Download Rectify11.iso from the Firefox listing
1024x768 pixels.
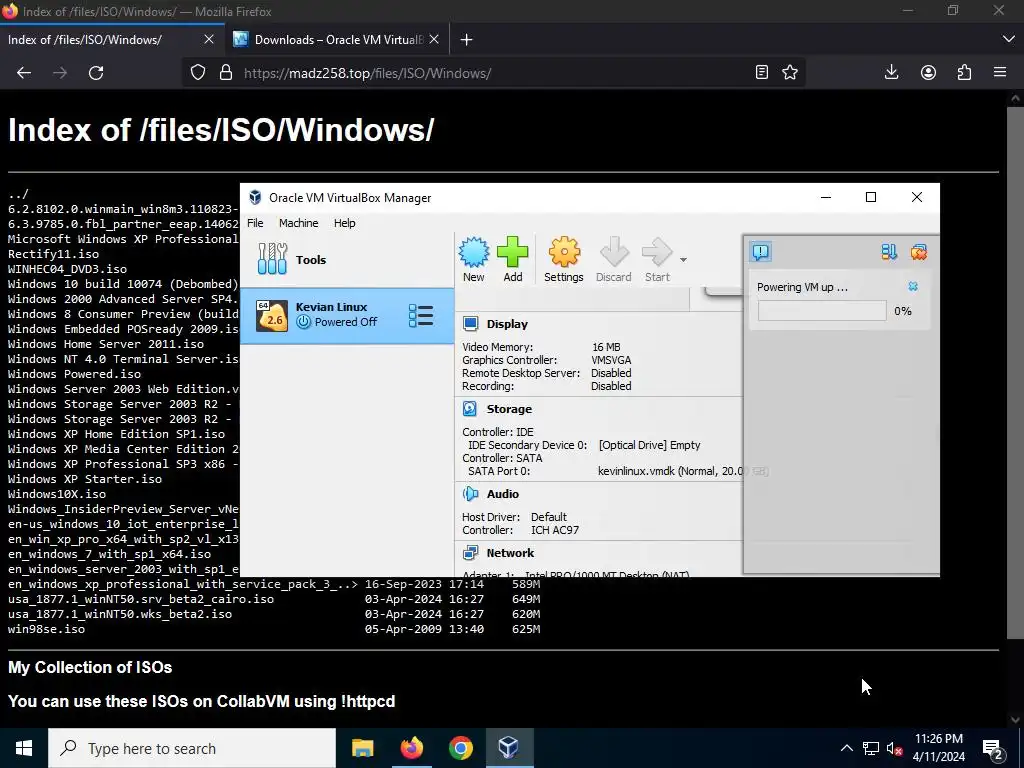point(54,254)
